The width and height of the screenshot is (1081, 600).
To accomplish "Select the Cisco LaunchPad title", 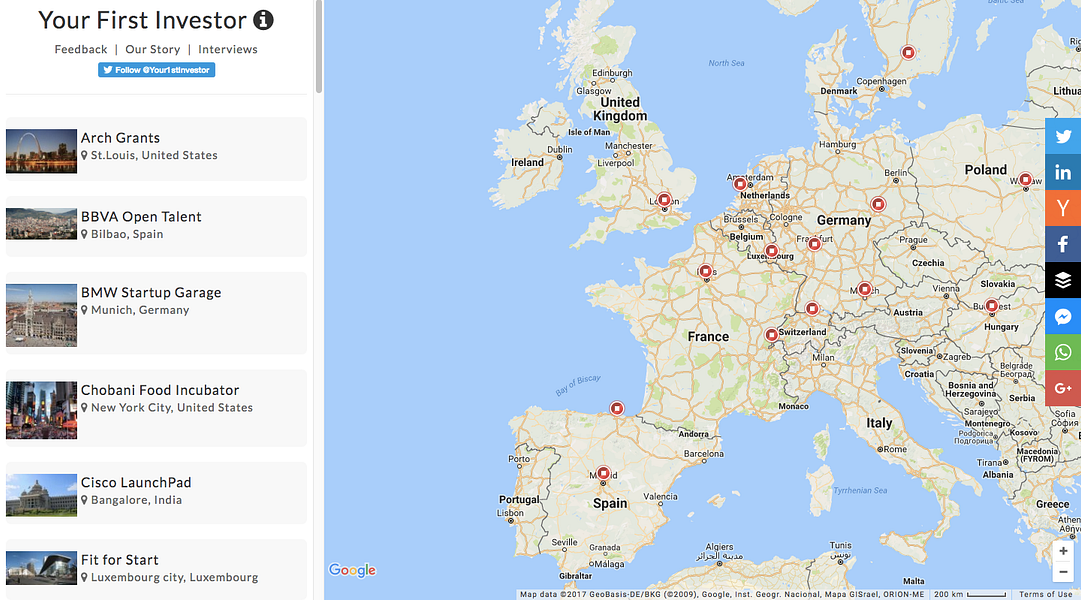I will tap(136, 483).
